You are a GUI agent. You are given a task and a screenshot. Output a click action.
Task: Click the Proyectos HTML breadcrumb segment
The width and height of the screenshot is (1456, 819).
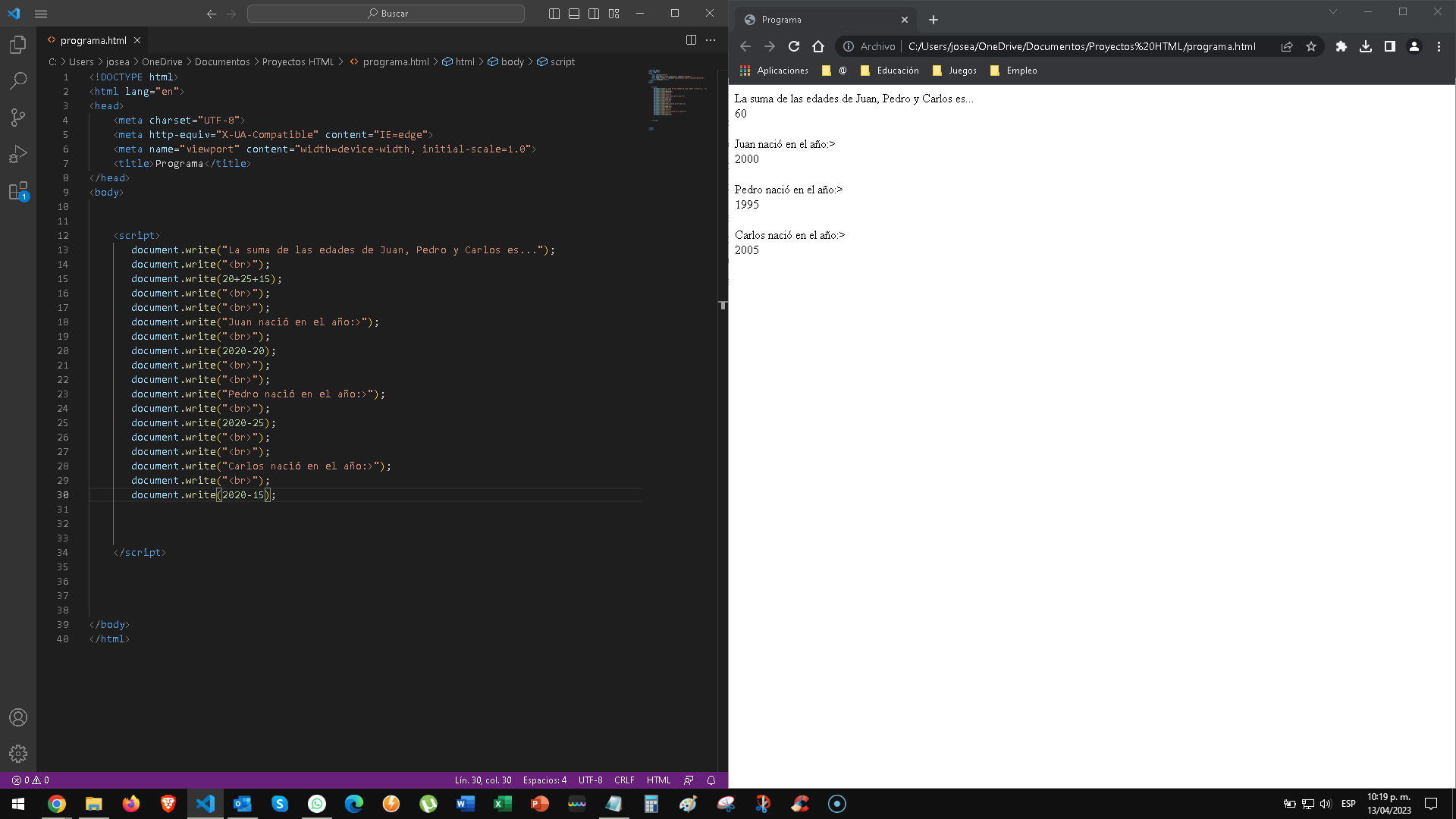[x=298, y=62]
